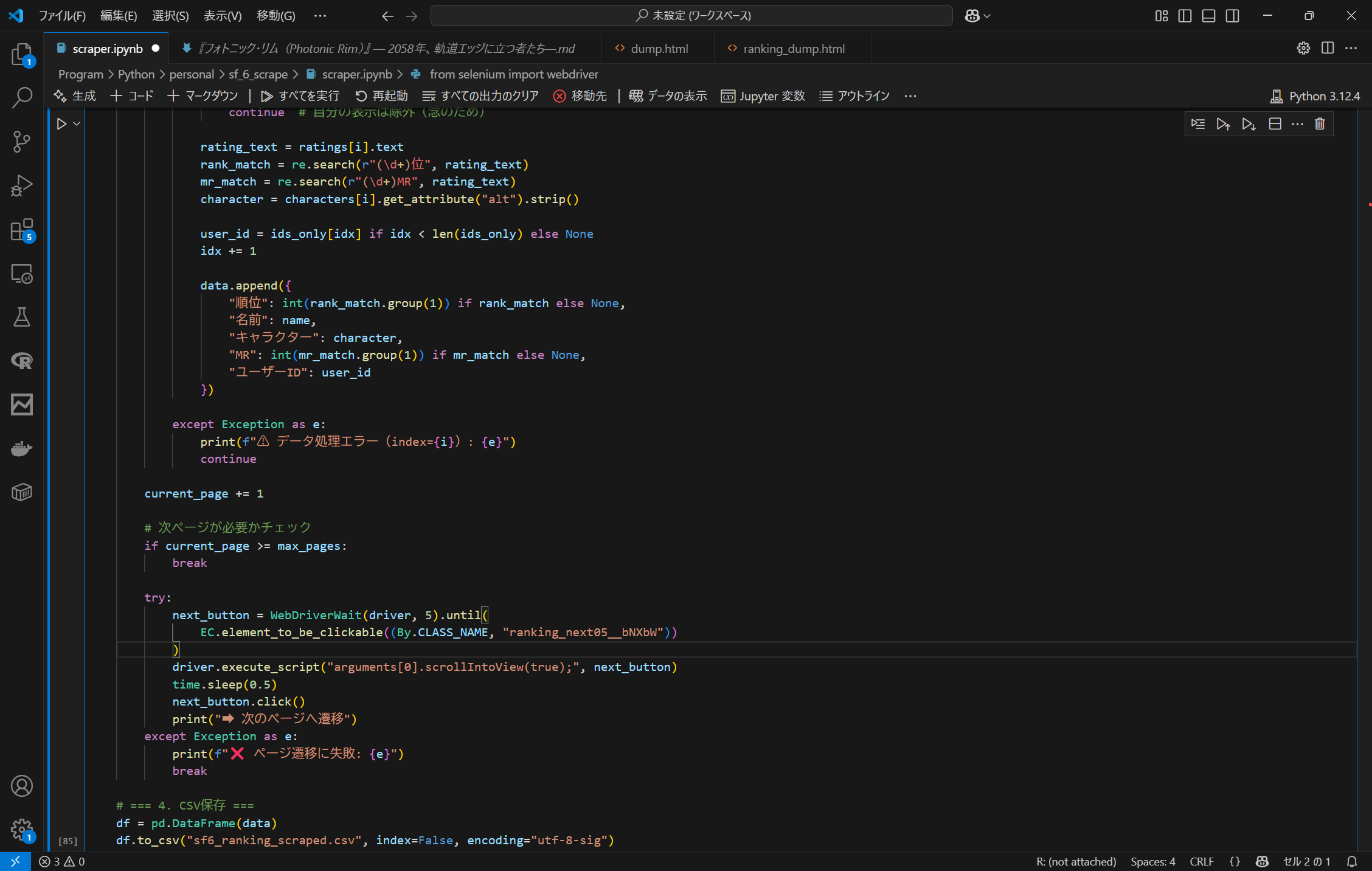This screenshot has height=871, width=1372.
Task: Open the Jupyter 変数 panel
Action: tap(763, 96)
